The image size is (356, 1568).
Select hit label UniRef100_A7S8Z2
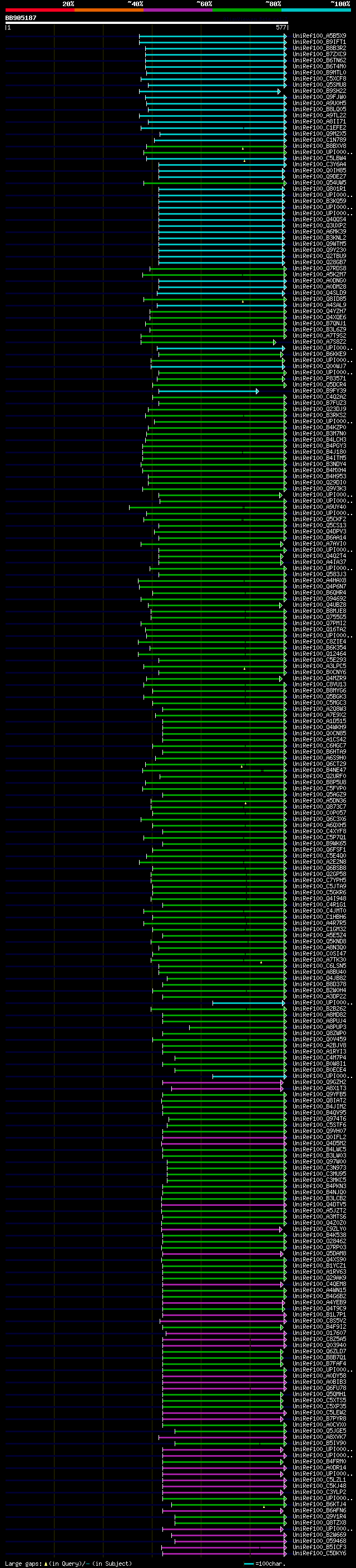pyautogui.click(x=319, y=342)
